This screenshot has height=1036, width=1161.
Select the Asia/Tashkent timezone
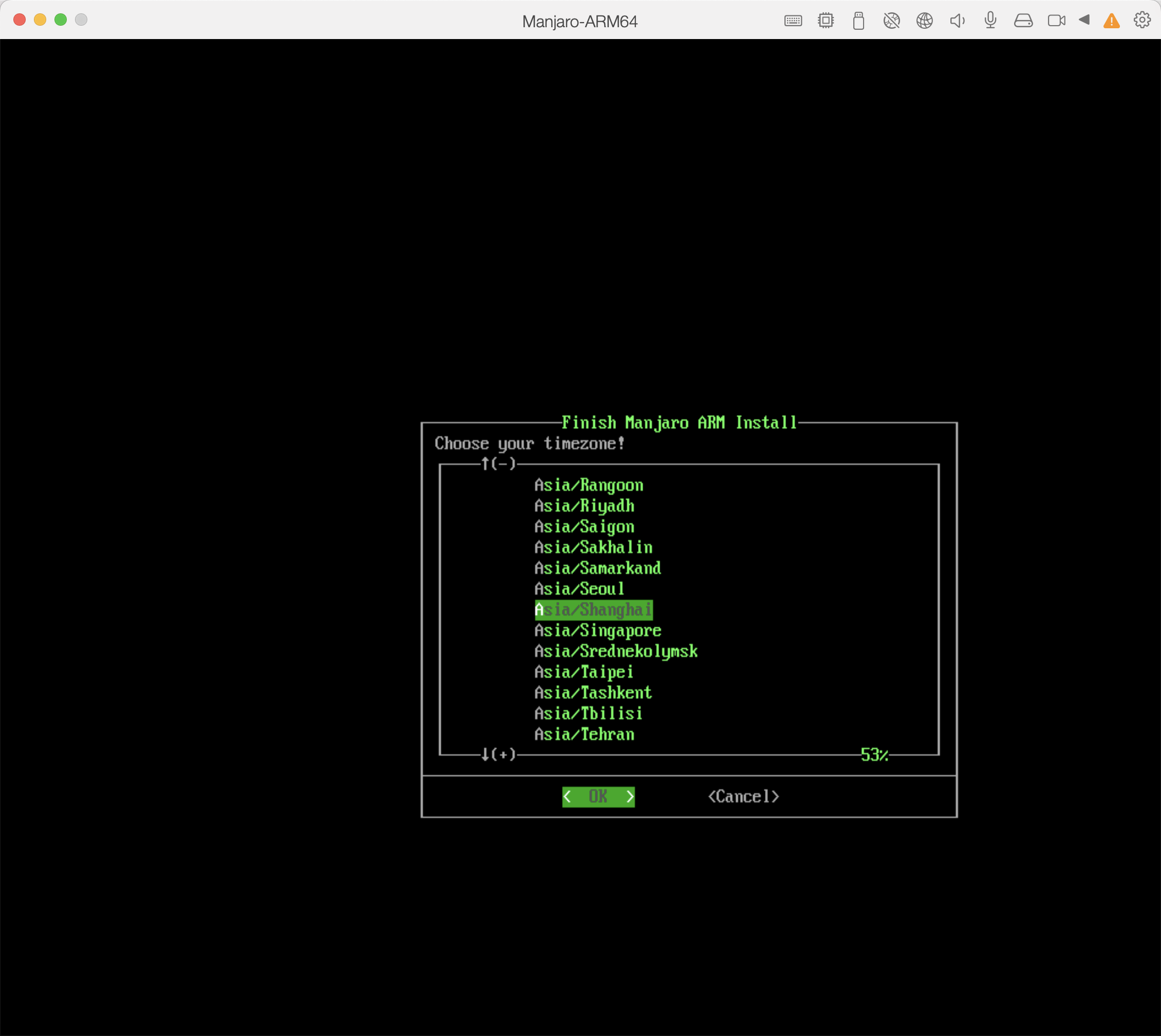coord(593,693)
